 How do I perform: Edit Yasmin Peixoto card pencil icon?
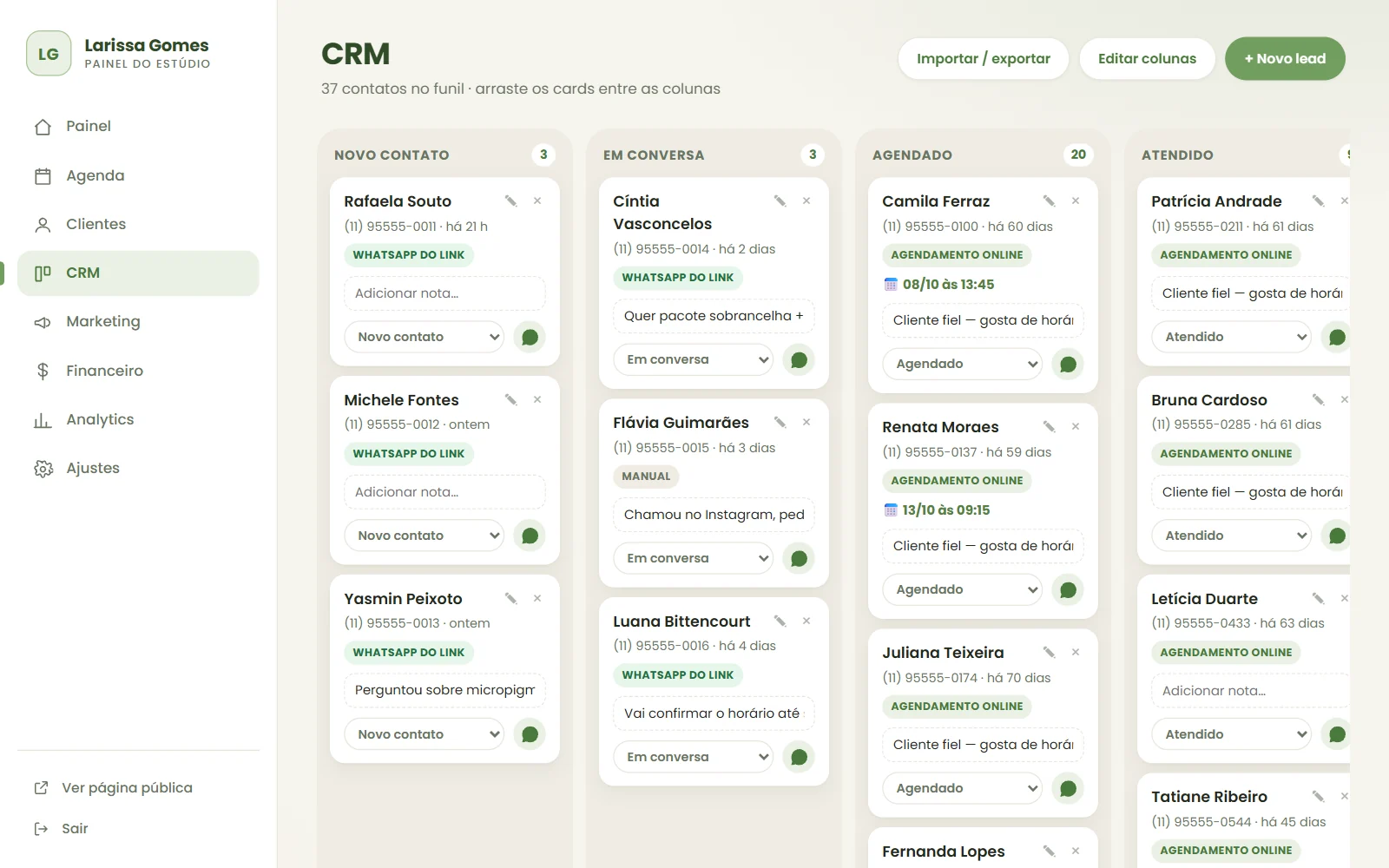tap(511, 599)
